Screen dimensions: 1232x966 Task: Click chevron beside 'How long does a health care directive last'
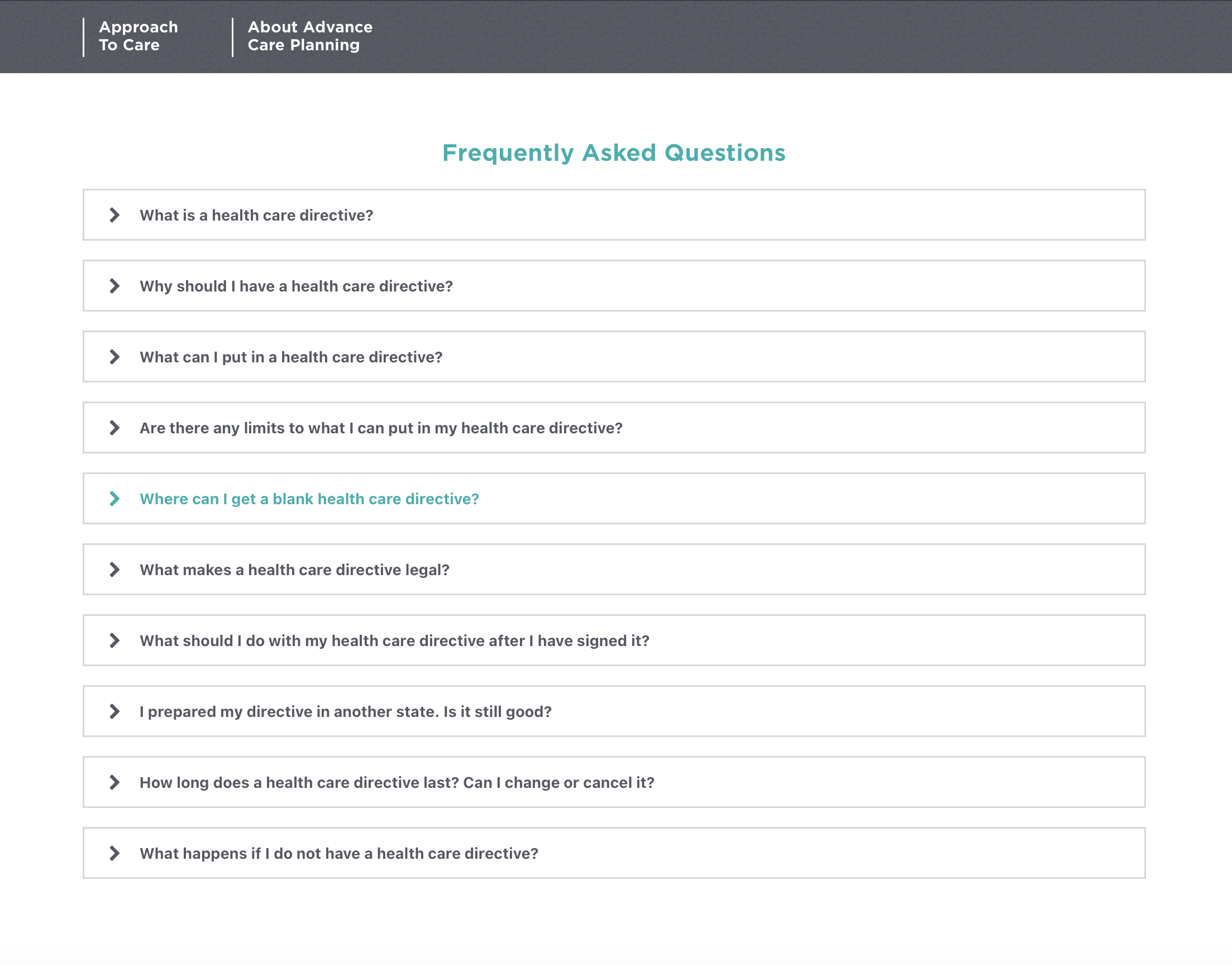point(114,783)
